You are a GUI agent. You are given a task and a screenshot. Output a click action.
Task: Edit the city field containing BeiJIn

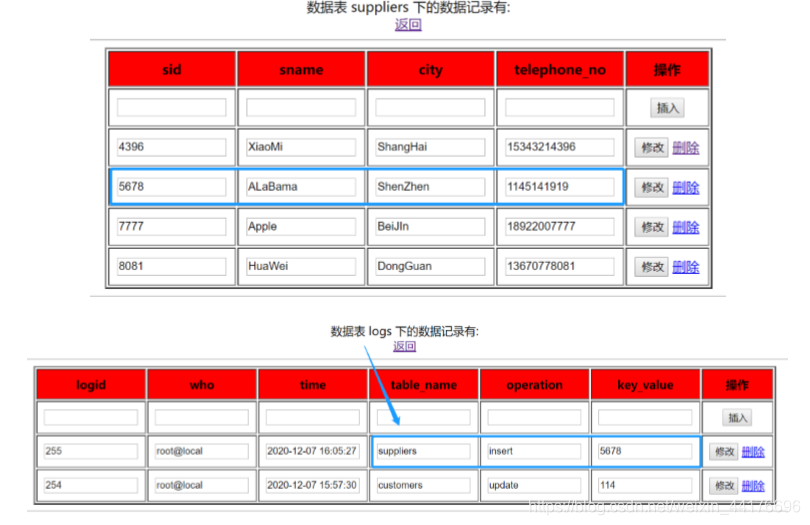430,226
